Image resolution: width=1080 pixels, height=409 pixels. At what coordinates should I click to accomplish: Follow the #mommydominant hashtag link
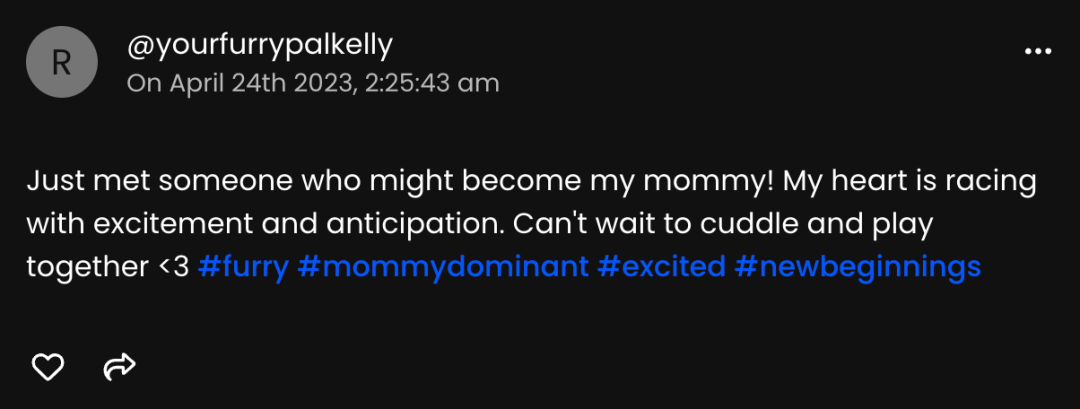coord(442,267)
